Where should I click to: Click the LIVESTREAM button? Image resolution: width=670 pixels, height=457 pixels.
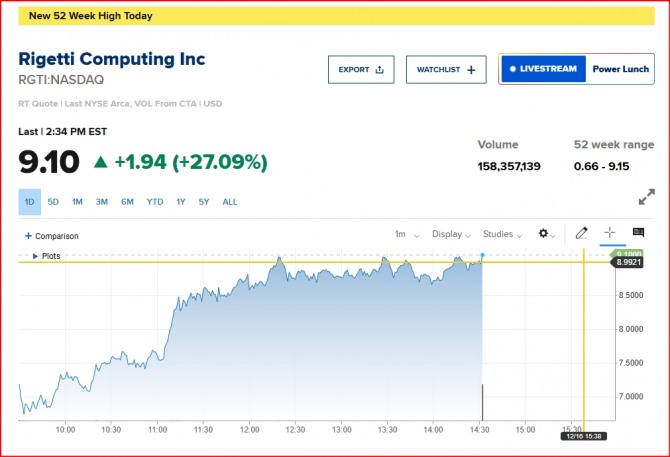[543, 69]
